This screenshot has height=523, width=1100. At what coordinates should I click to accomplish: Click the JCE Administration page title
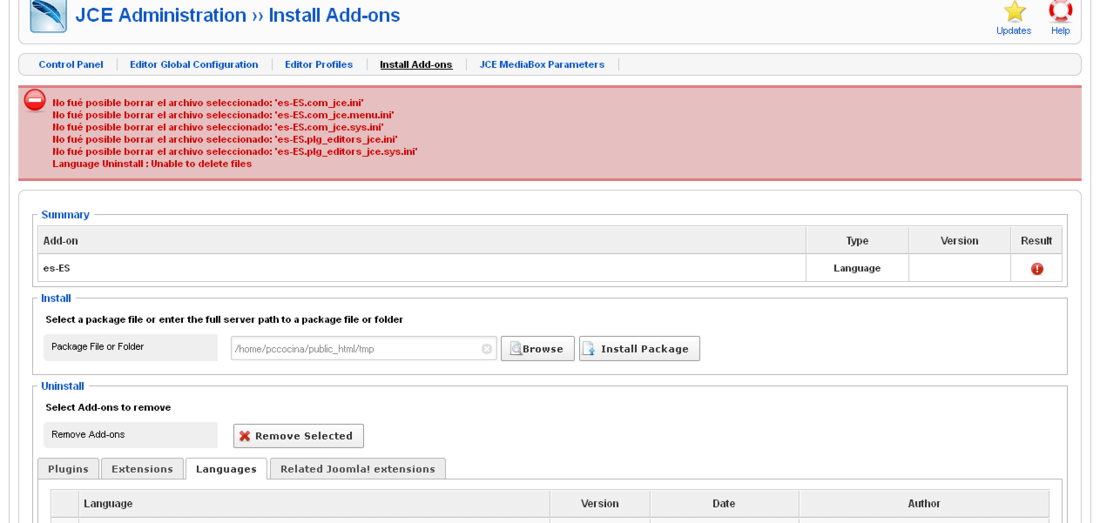coord(238,15)
